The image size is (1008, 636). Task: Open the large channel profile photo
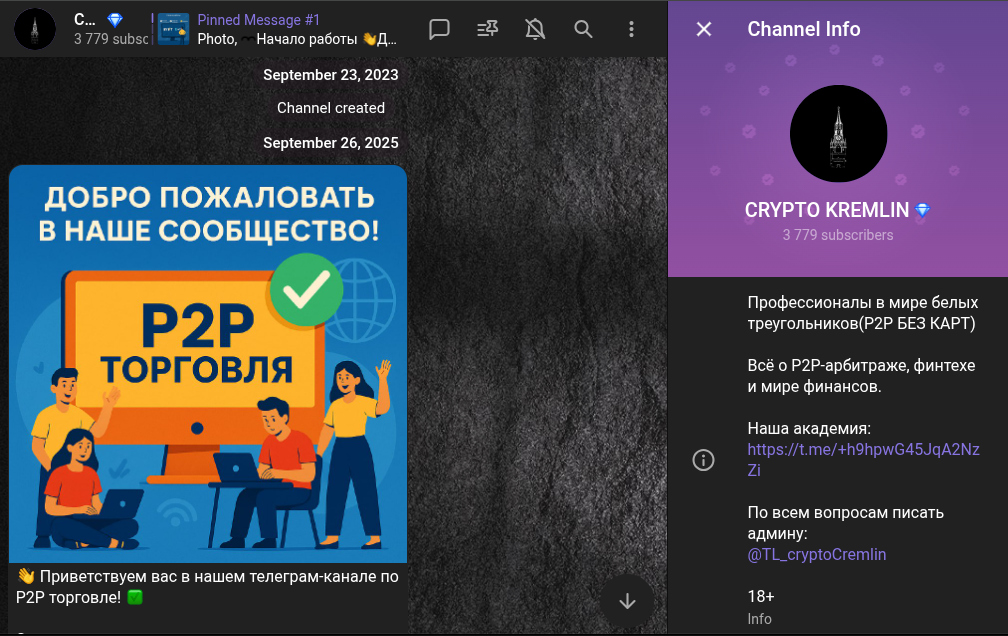pyautogui.click(x=838, y=134)
